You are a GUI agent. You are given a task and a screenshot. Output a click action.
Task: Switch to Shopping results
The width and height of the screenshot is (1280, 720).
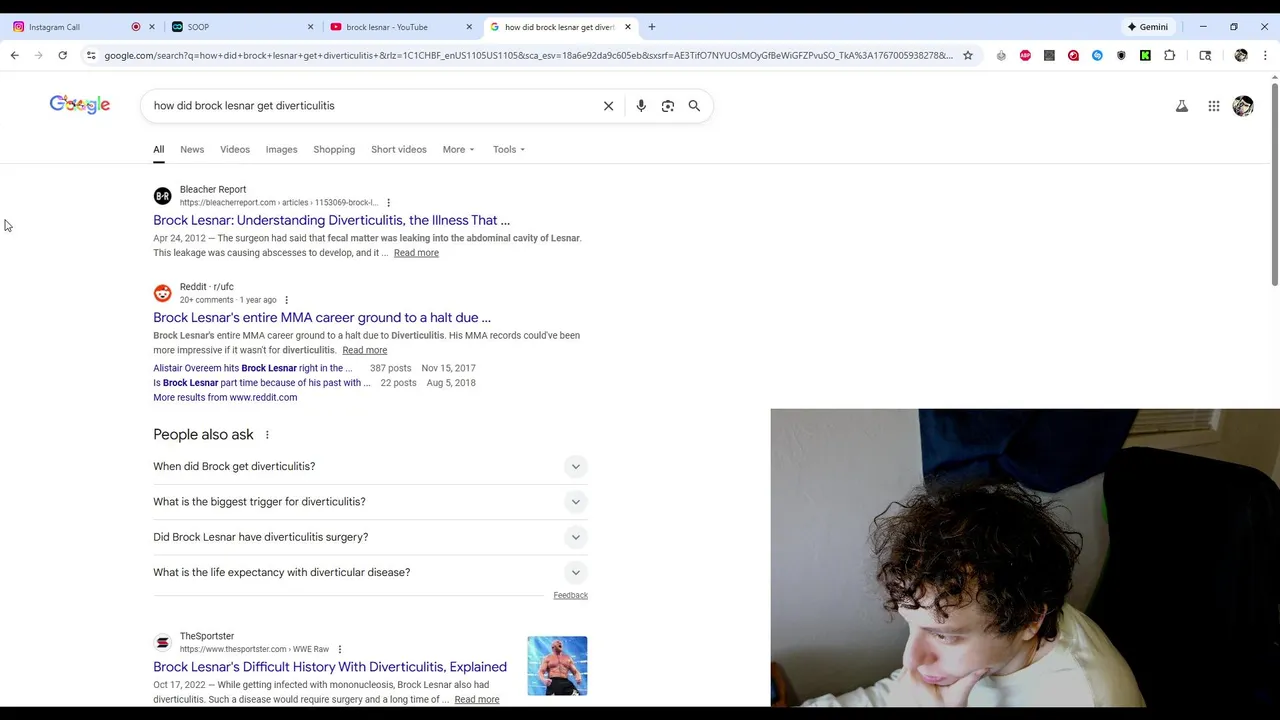click(334, 149)
